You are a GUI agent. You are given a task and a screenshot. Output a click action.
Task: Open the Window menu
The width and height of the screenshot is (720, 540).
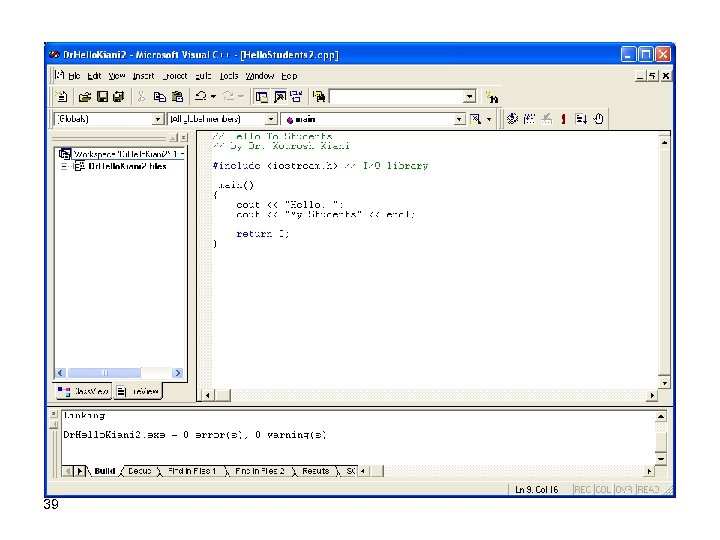[260, 76]
